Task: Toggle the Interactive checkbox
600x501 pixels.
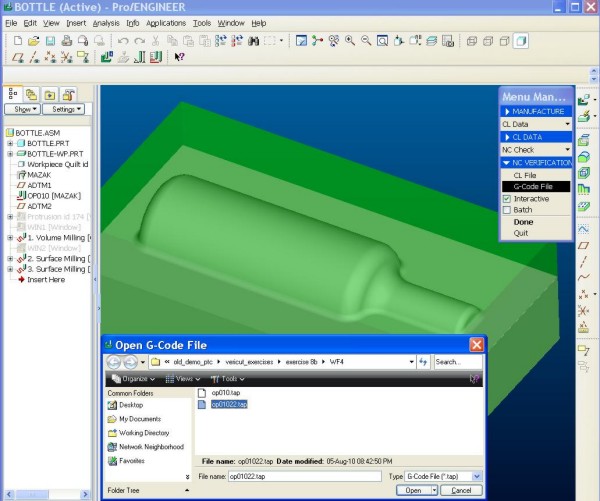Action: click(507, 199)
